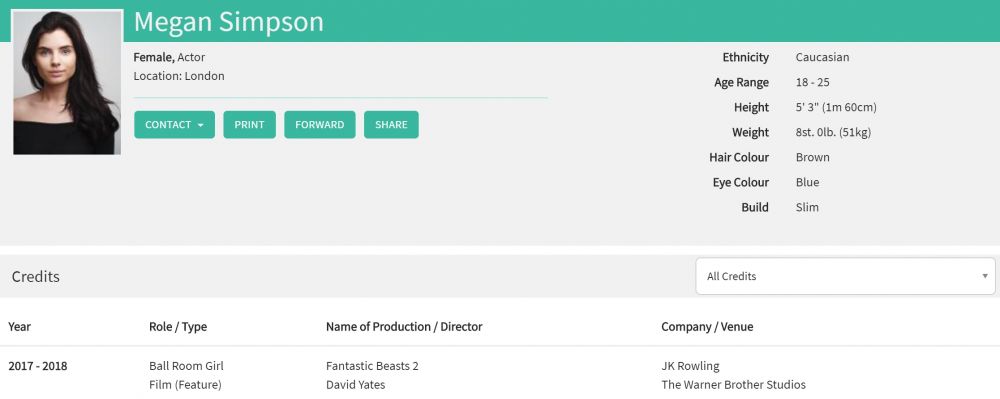This screenshot has height=399, width=1000.
Task: Click the Credits section heading
Action: (x=36, y=277)
